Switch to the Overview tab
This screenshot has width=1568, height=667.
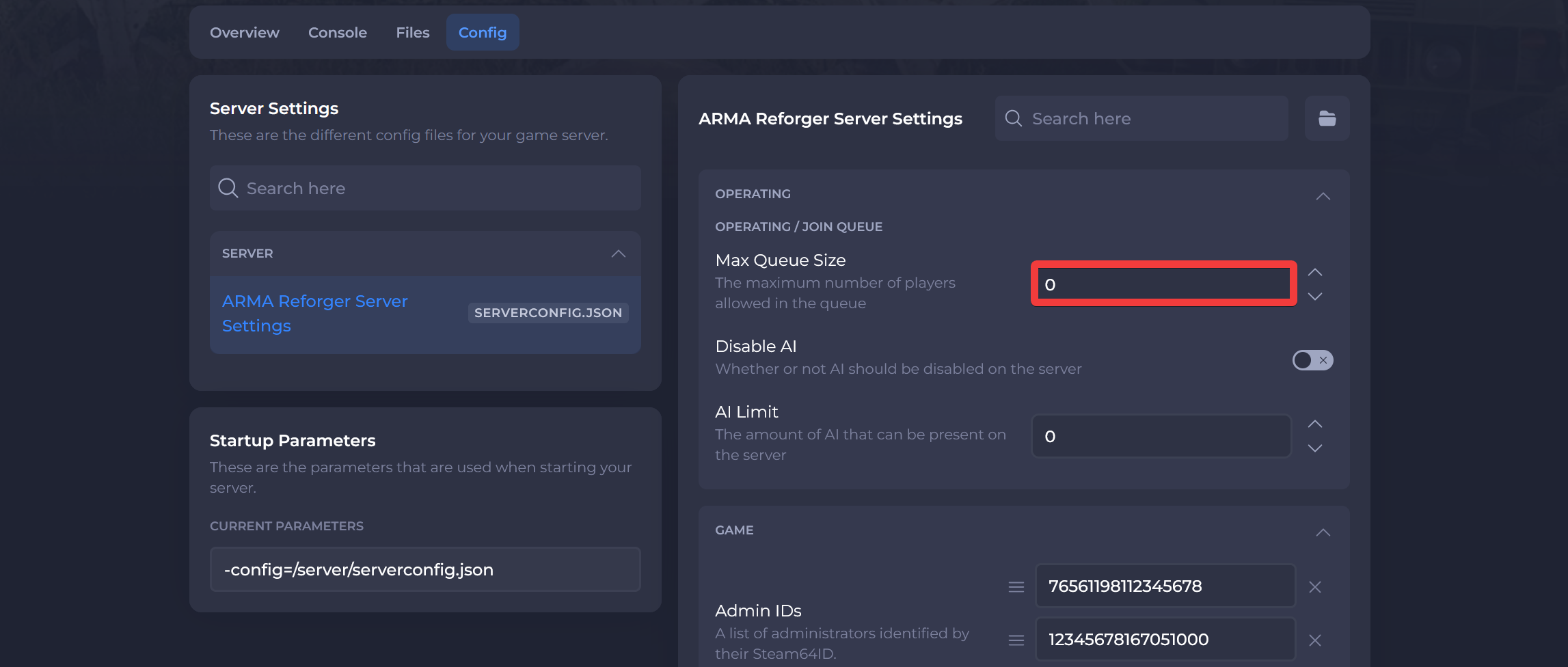tap(244, 32)
